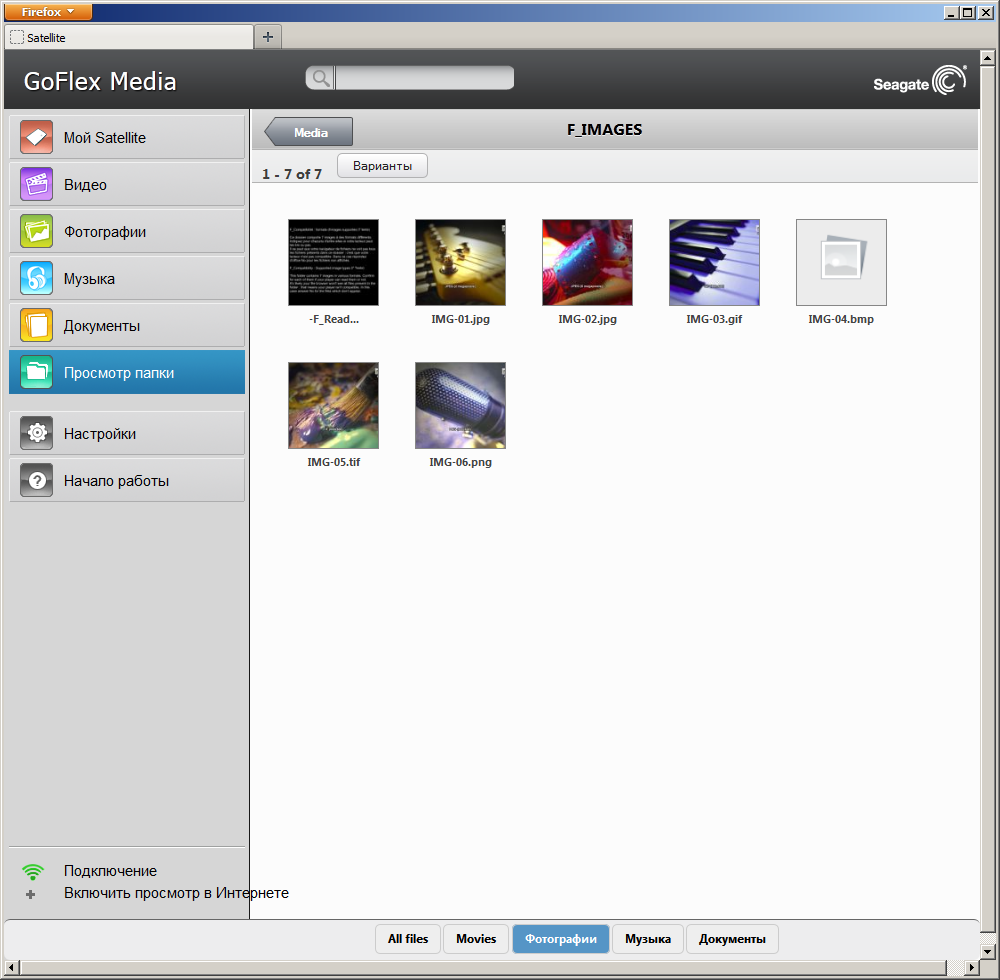Click the 1 - 7 of 7 counter
The width and height of the screenshot is (1000, 980).
292,174
